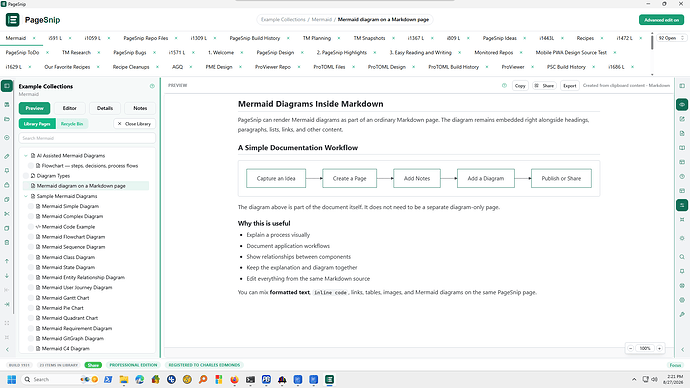
Task: Toggle the circle beside Mermaid Sequence Diagram
Action: [31, 247]
